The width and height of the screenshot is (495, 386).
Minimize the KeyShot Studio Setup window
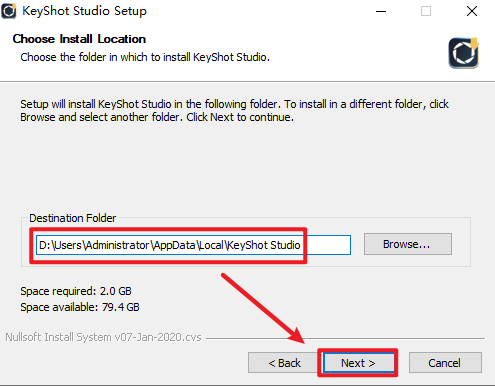(x=381, y=11)
